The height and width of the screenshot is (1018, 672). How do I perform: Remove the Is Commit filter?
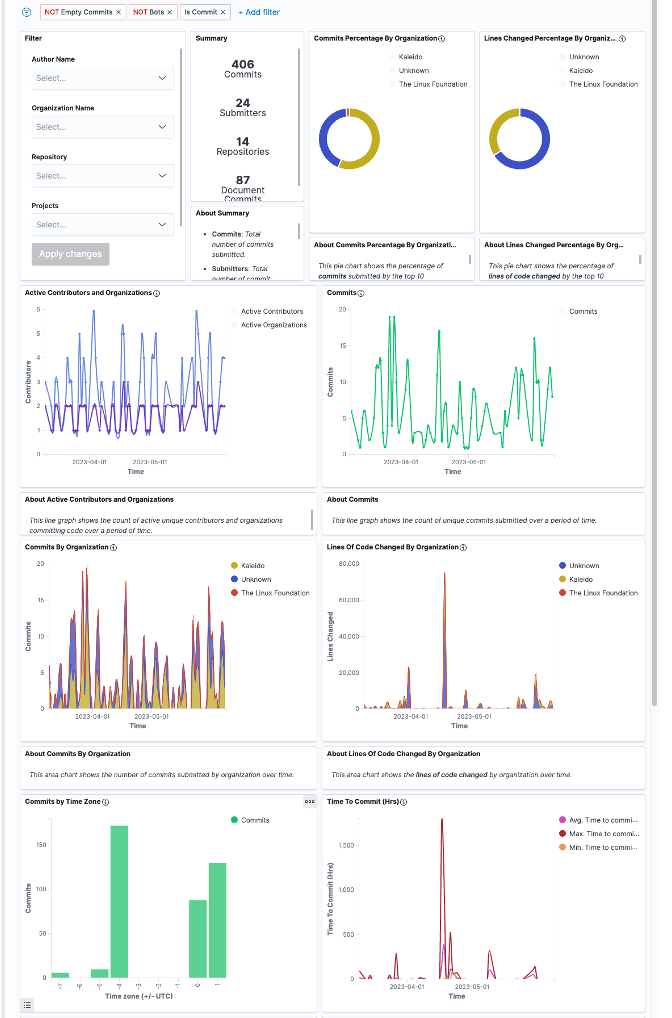click(x=223, y=12)
